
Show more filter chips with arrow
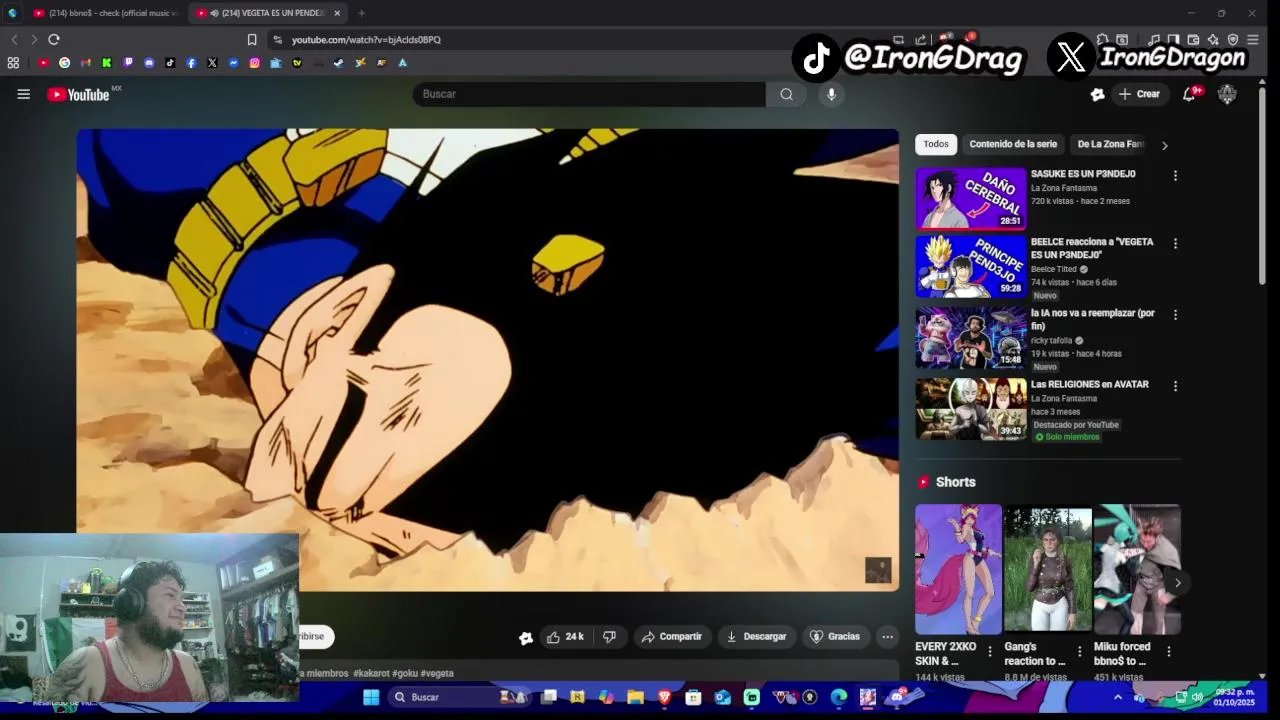point(1164,145)
